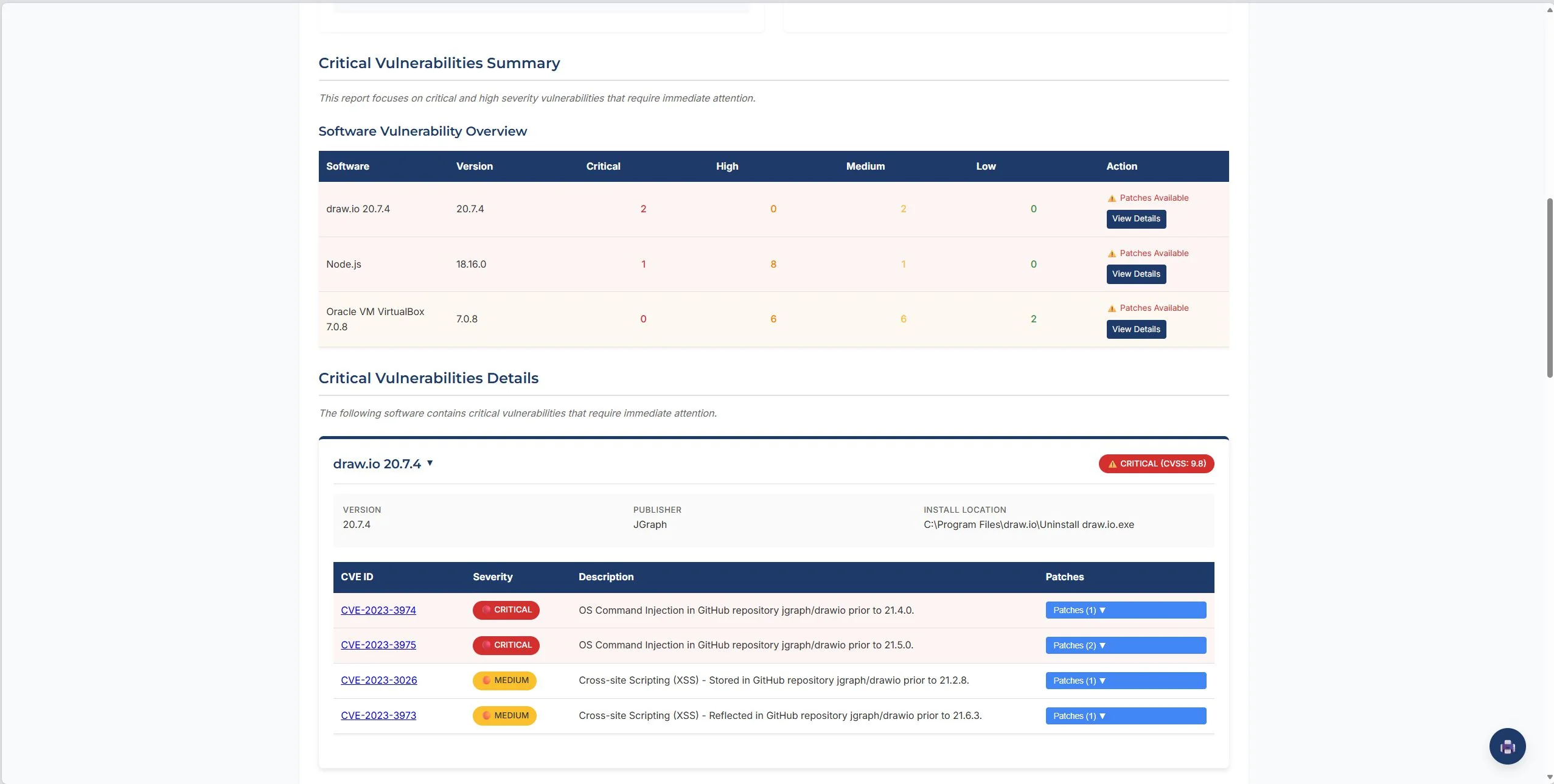
Task: Click Software Vulnerability Overview heading
Action: coord(423,131)
